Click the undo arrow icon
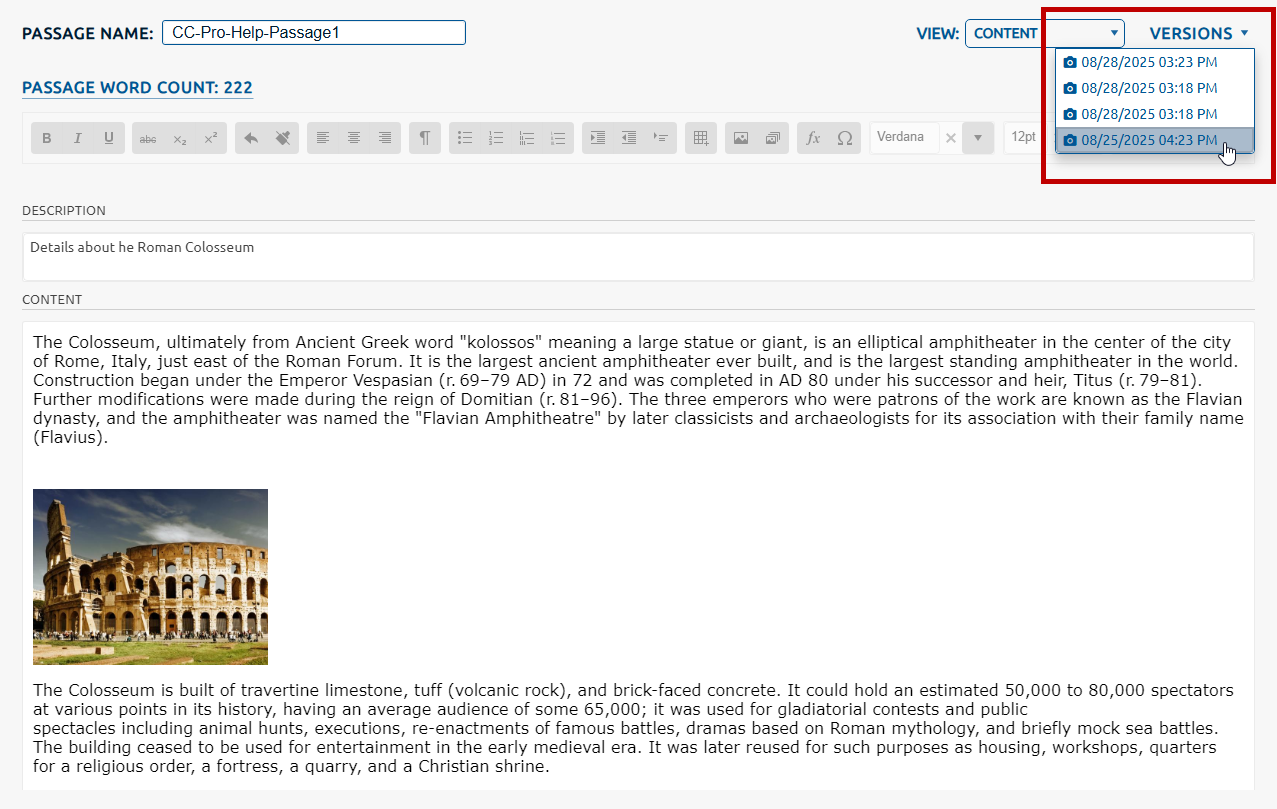Screen dimensions: 1277x809 coord(251,138)
